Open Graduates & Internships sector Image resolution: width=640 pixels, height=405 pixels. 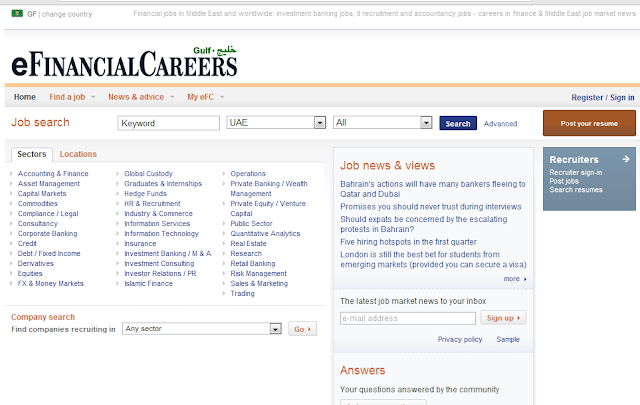click(163, 184)
